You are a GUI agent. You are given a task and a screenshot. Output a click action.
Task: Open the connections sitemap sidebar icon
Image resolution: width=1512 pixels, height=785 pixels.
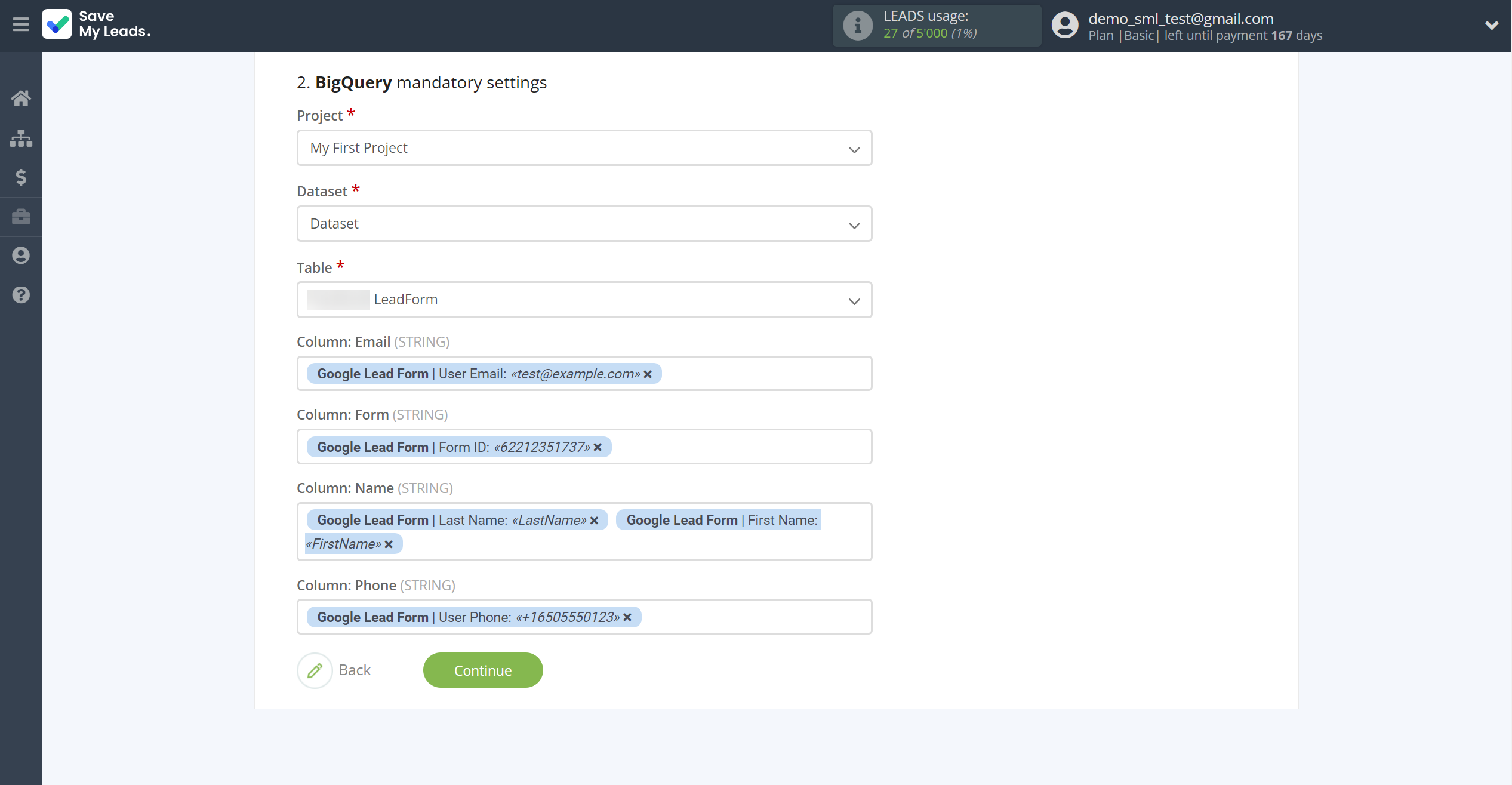(21, 138)
